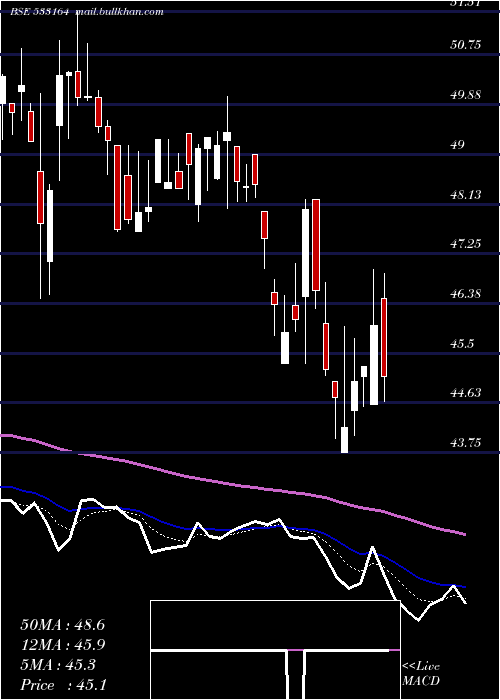Click the 45.5 price axis label
Screen dimensions: 500x700
click(x=462, y=344)
